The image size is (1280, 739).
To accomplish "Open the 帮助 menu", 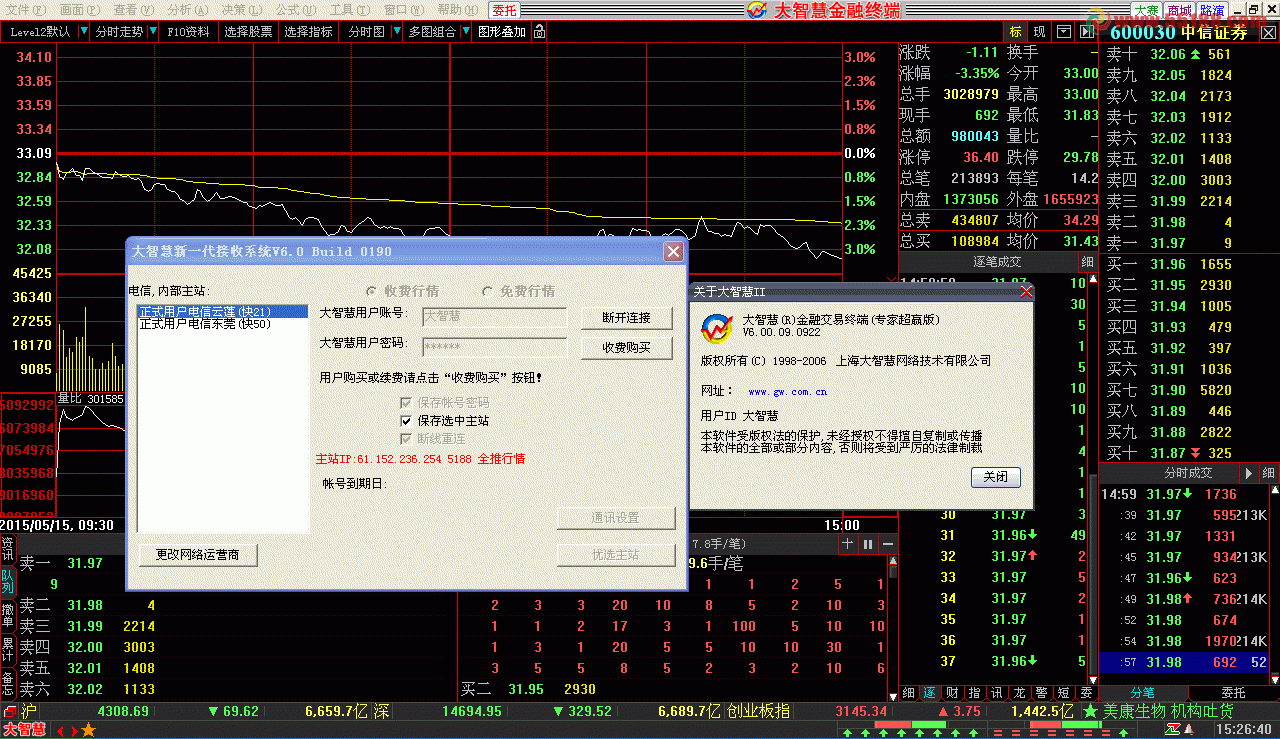I will [457, 10].
